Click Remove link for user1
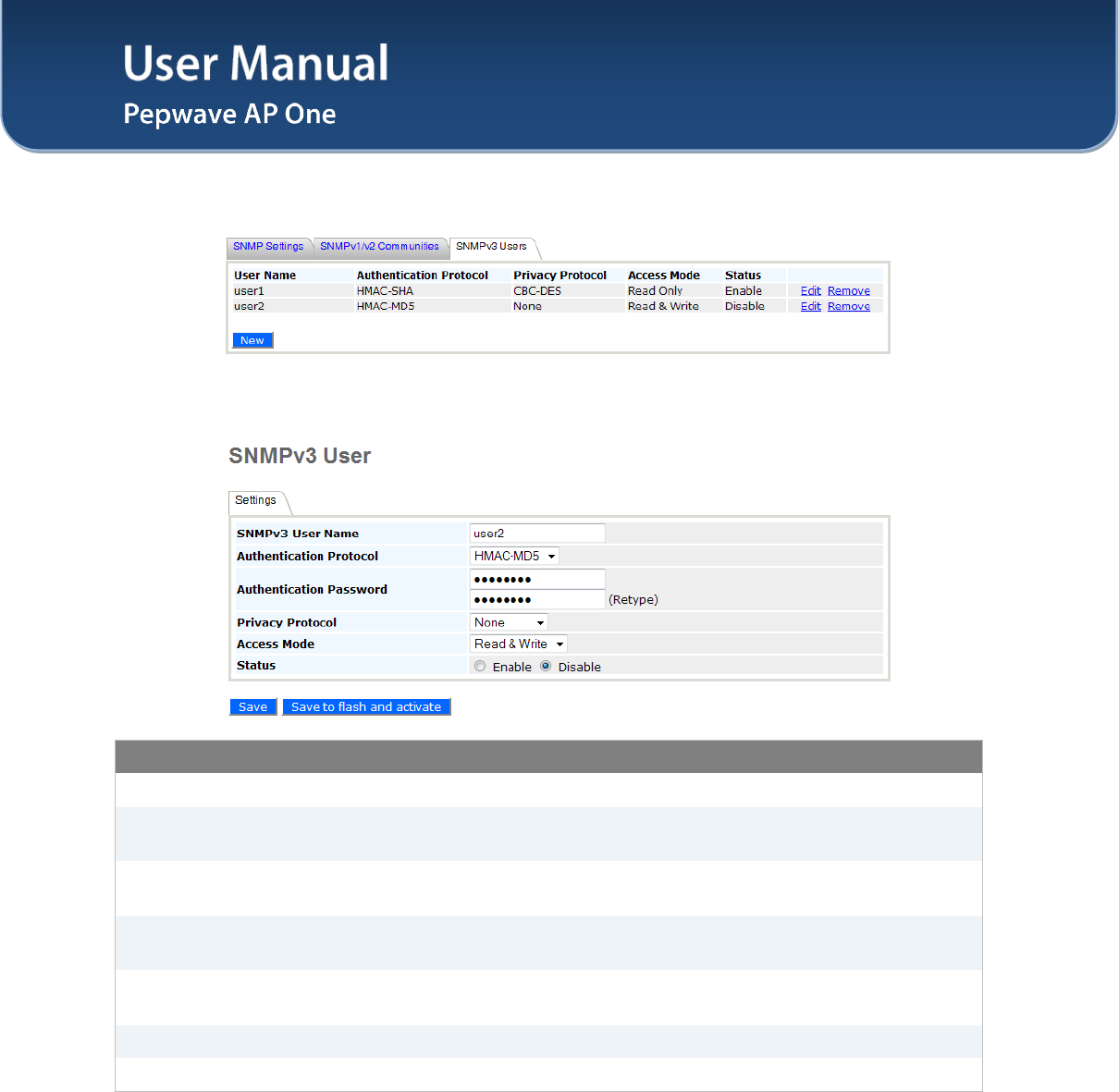The width and height of the screenshot is (1119, 1092). point(849,290)
